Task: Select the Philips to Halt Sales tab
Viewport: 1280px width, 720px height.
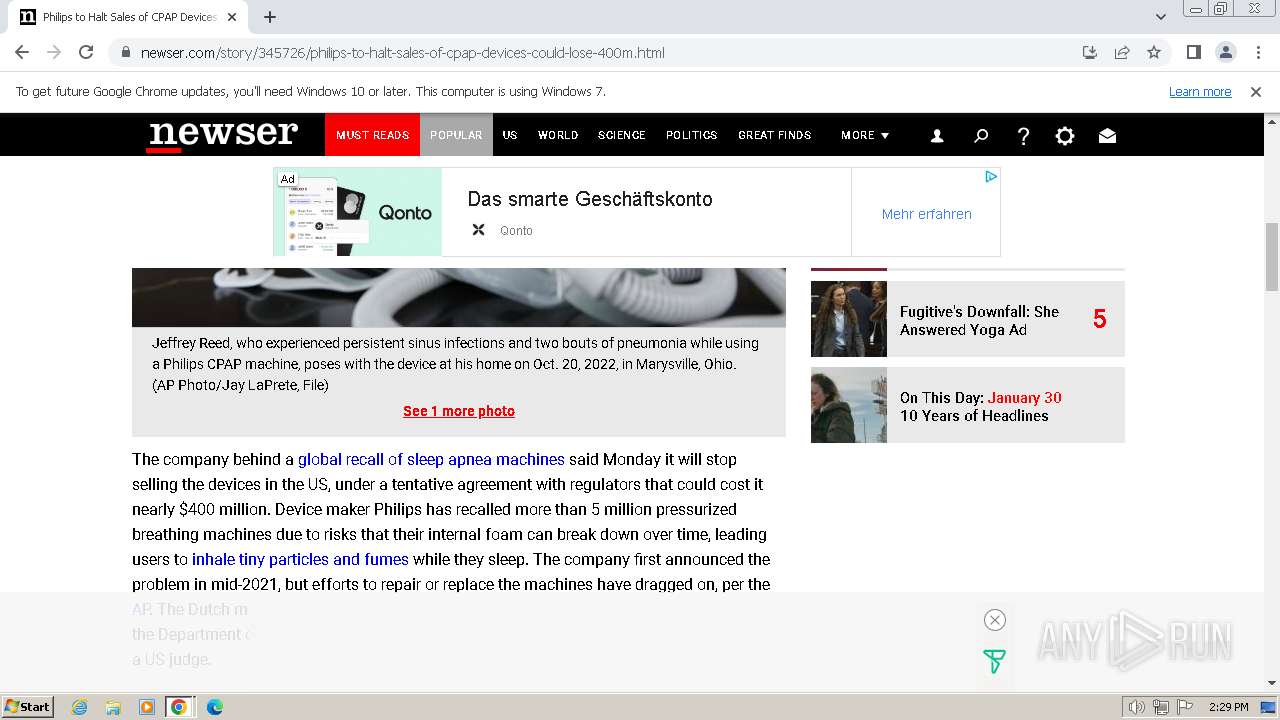Action: [127, 17]
